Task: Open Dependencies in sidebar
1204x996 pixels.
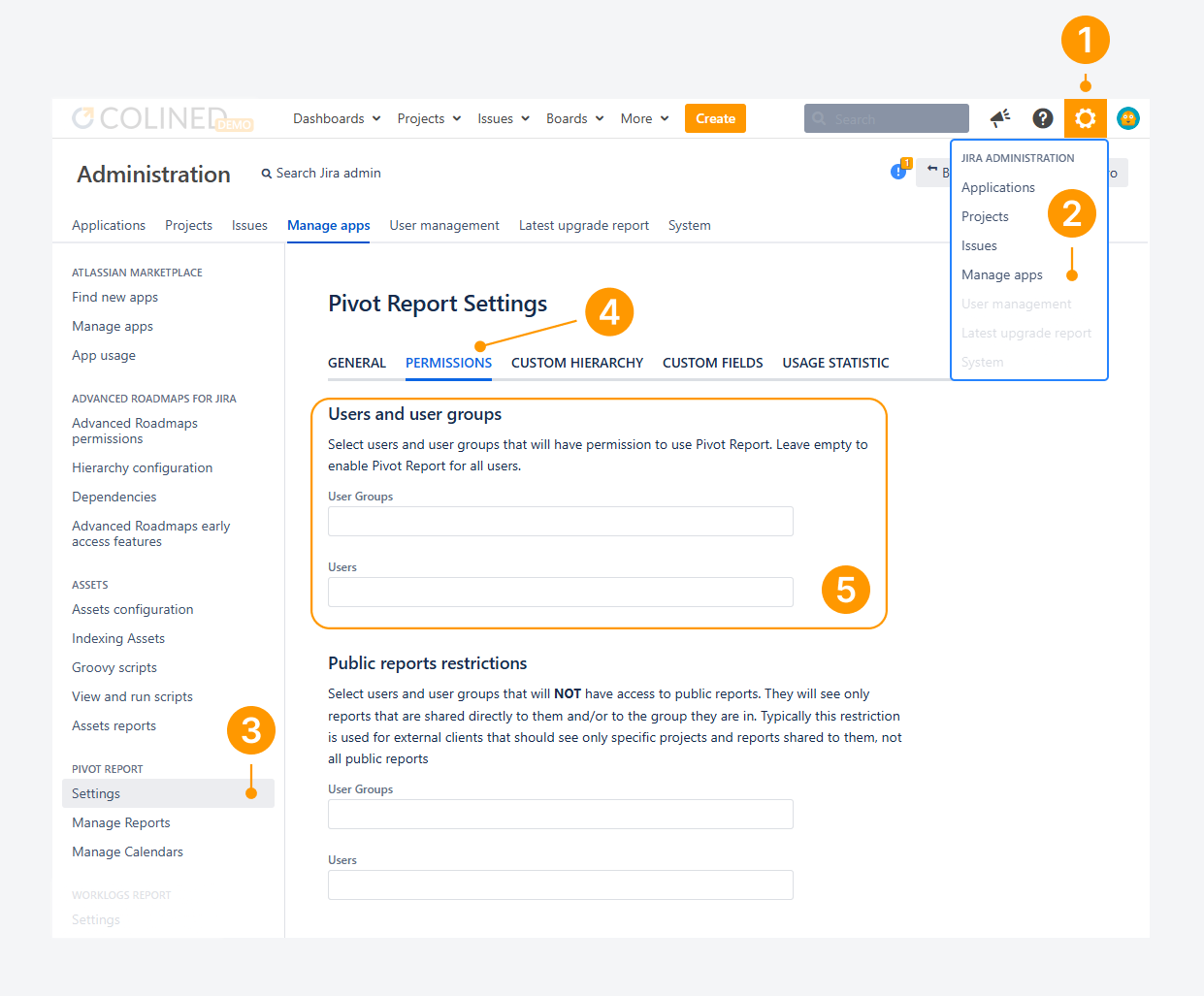Action: 114,497
